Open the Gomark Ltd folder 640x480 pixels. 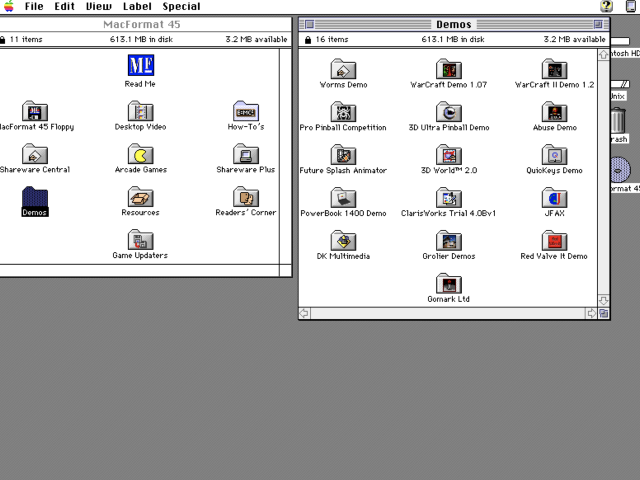point(449,283)
